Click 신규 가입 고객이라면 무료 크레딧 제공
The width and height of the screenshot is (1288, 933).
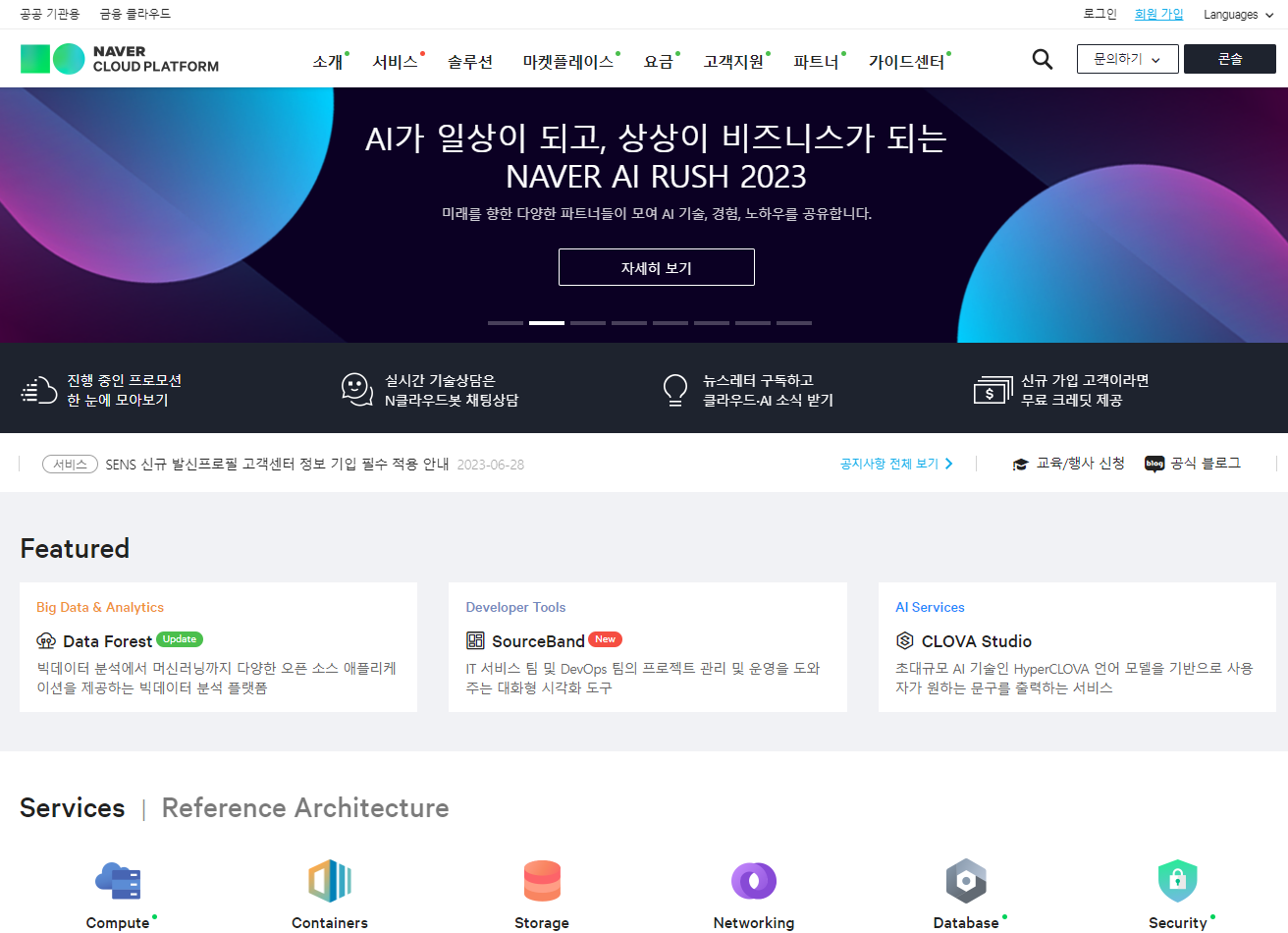coord(1085,390)
